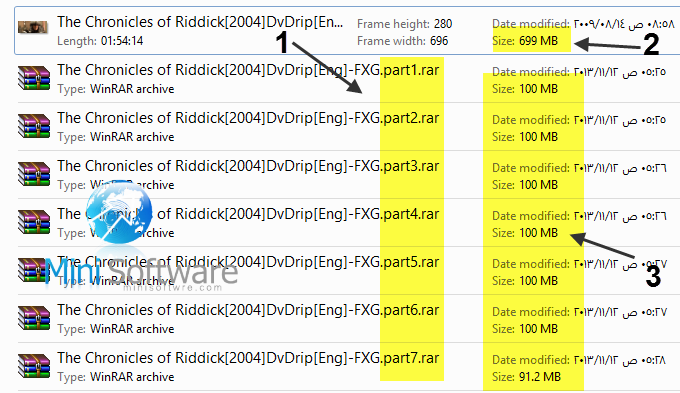
Task: Click the Riddick video file thumbnail
Action: [x=33, y=27]
